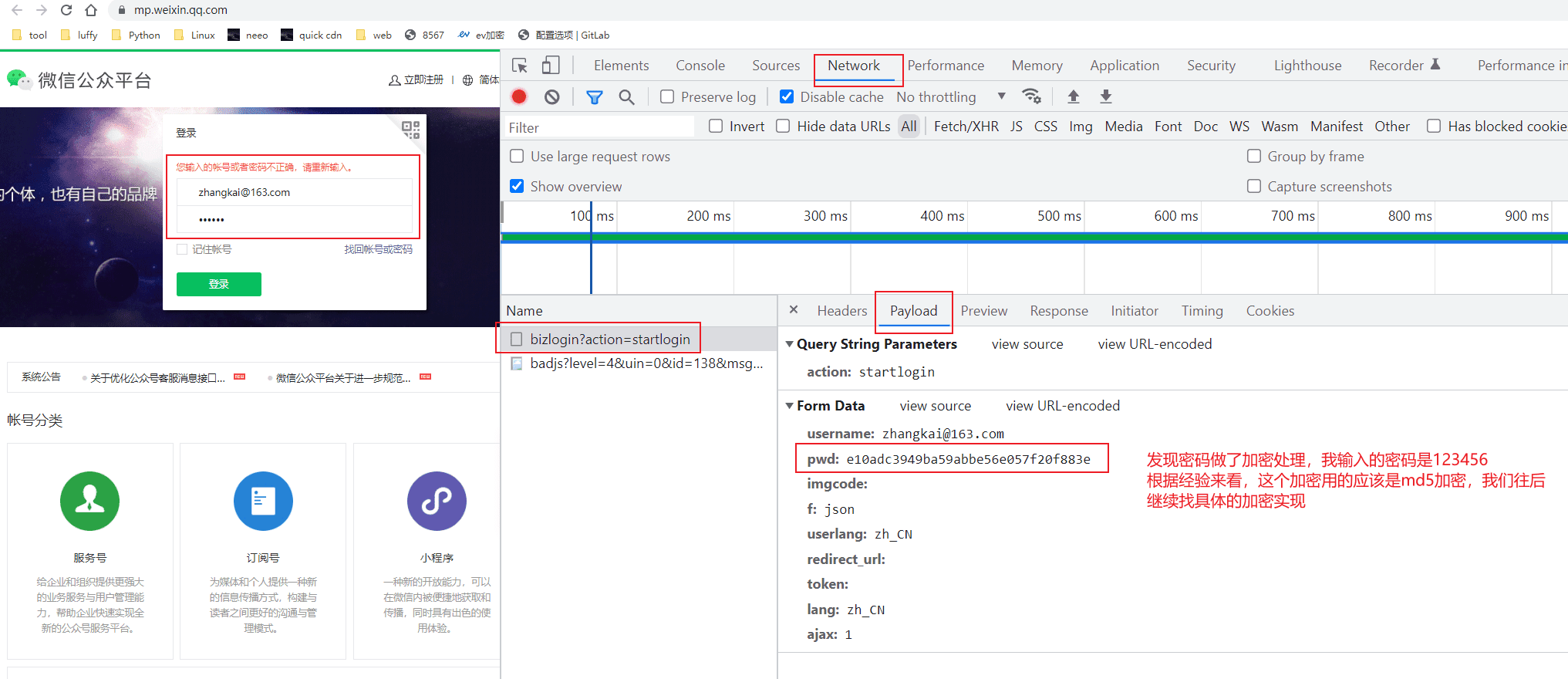Image resolution: width=1568 pixels, height=679 pixels.
Task: Clear the network log
Action: [x=551, y=96]
